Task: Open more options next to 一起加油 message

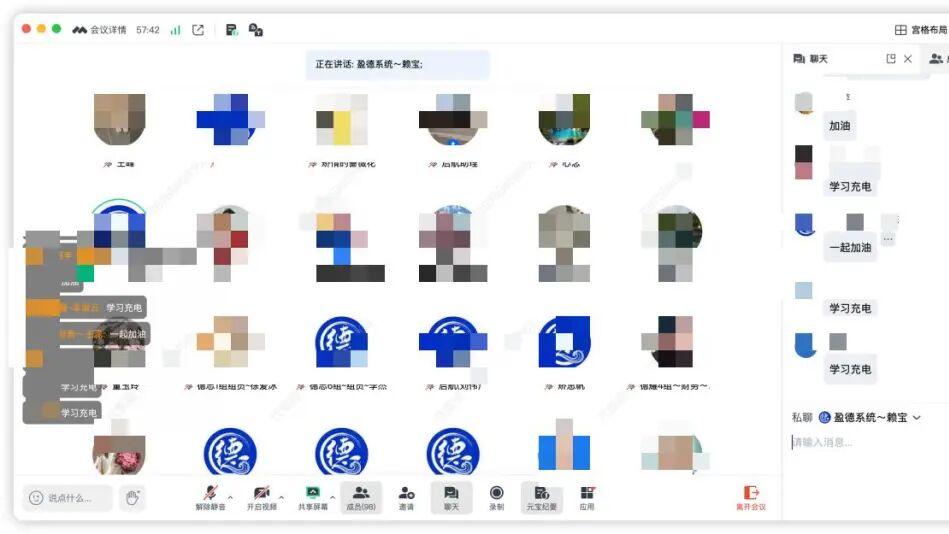Action: pyautogui.click(x=888, y=239)
